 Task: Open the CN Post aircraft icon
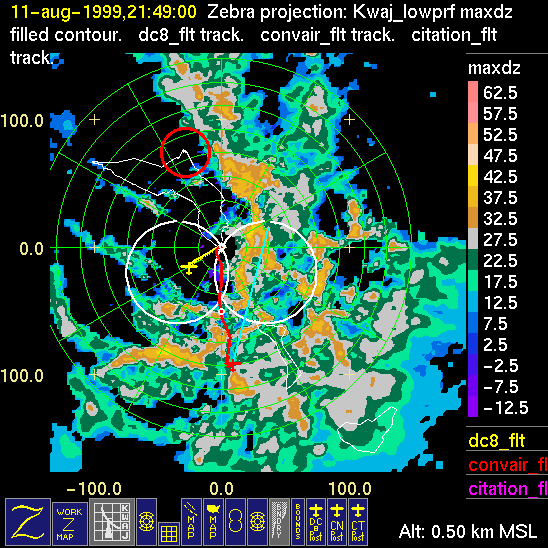click(337, 521)
